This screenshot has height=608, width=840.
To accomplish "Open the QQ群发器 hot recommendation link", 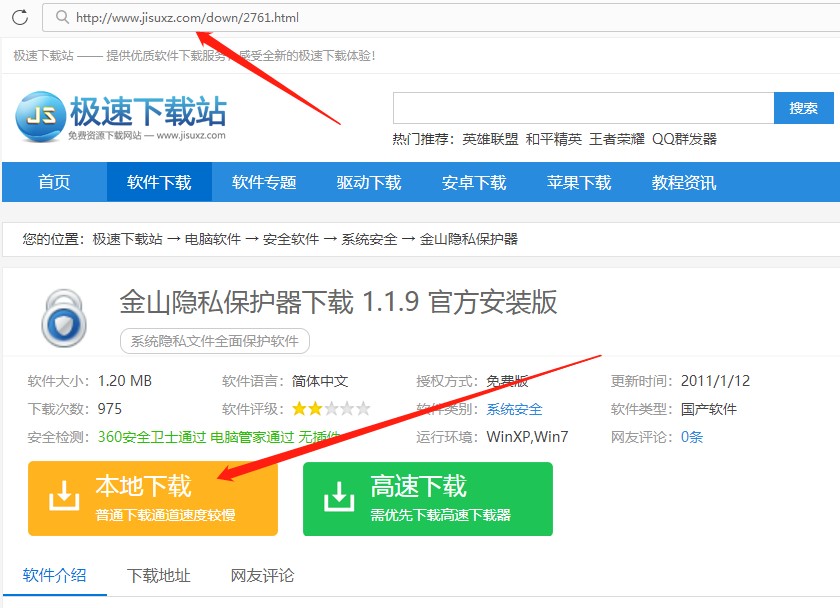I will click(x=684, y=139).
